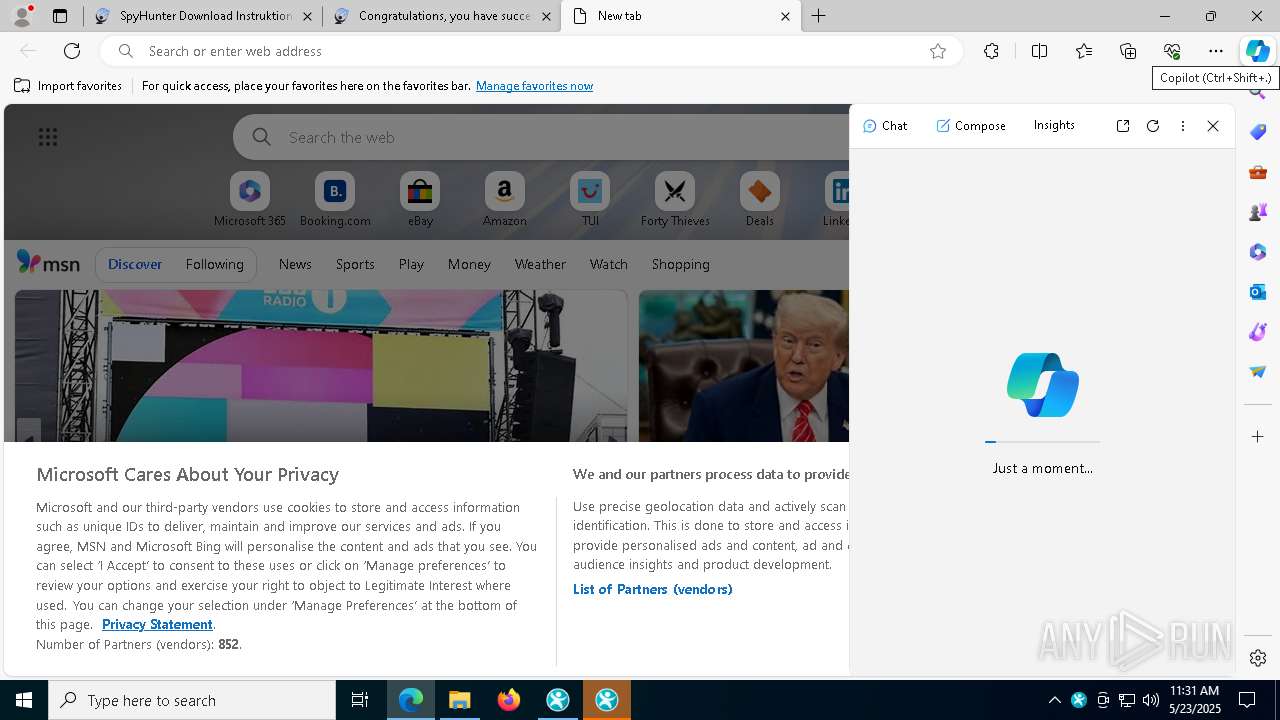1280x720 pixels.
Task: Open the MSN logo link
Action: 48,263
